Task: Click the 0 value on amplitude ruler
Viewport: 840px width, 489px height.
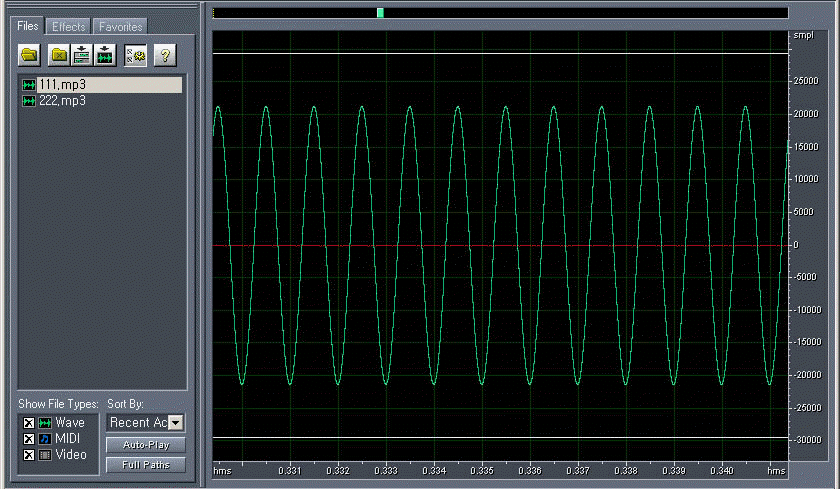Action: pyautogui.click(x=796, y=245)
